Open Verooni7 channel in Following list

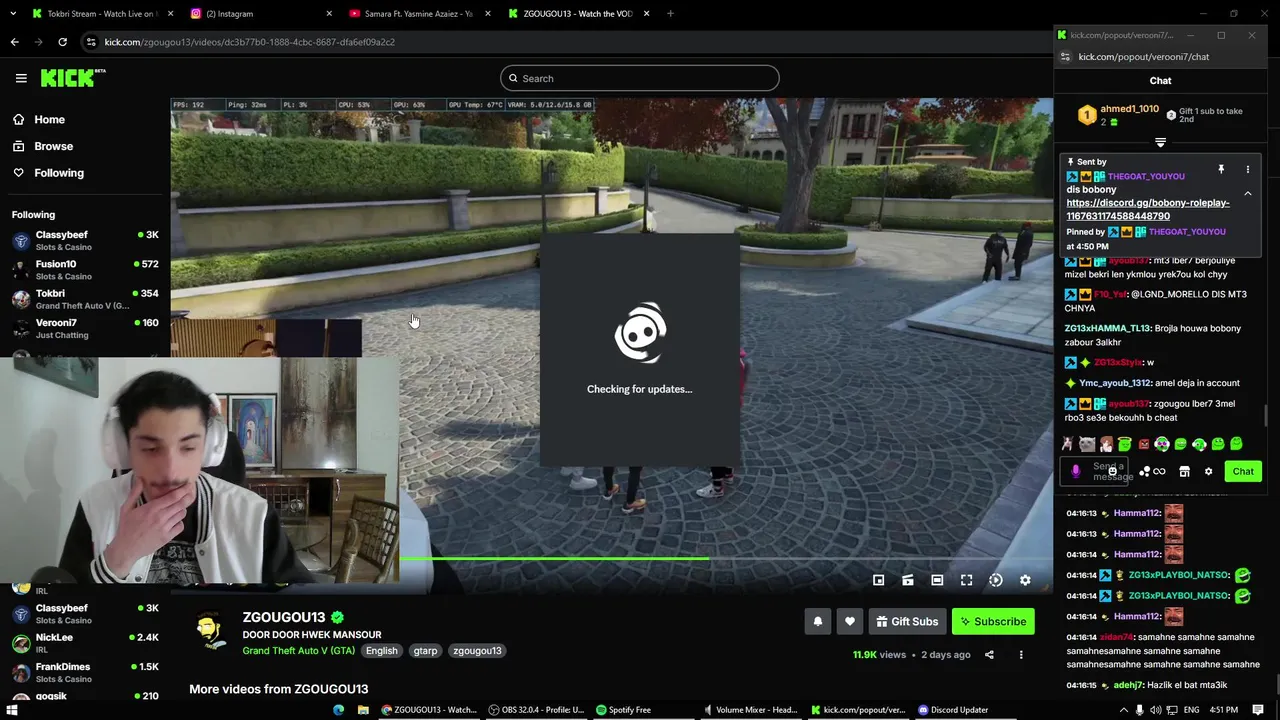coord(85,328)
